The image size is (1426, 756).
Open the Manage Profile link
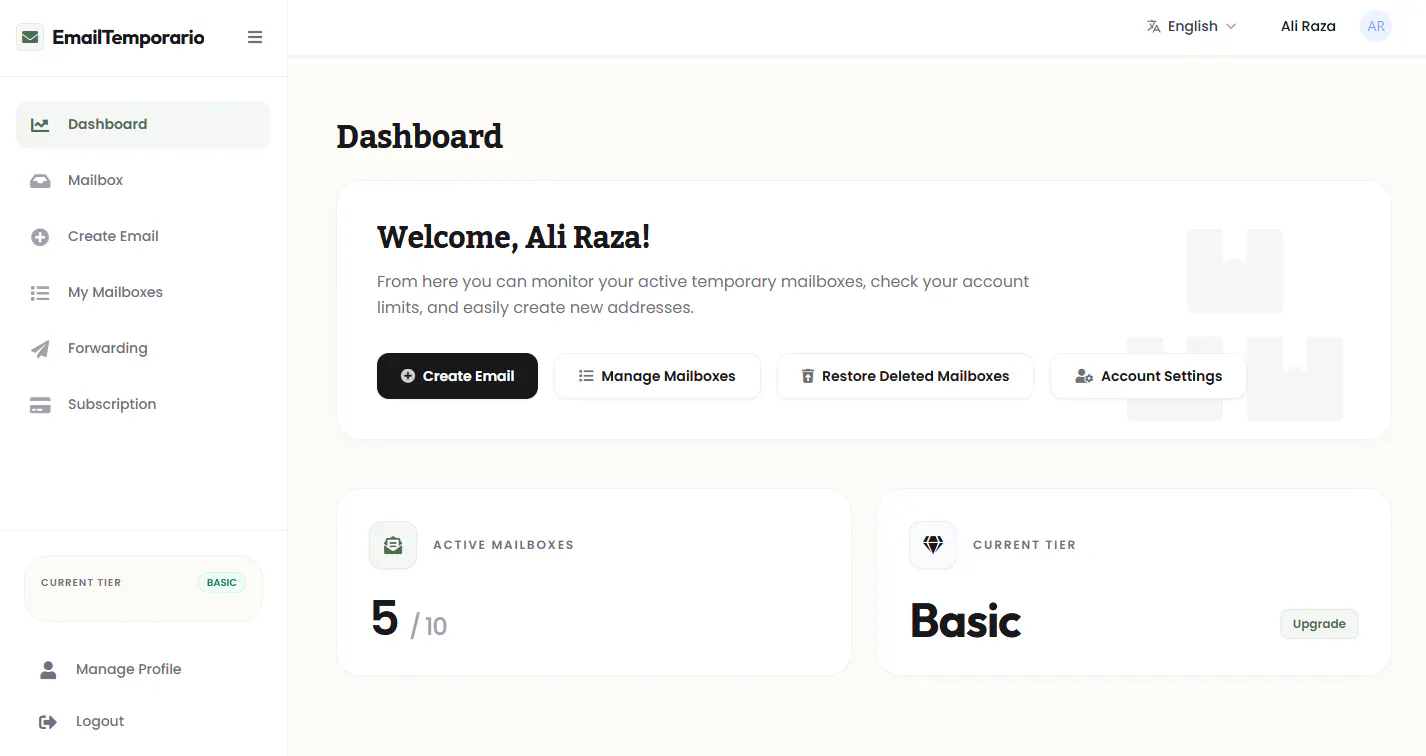click(x=143, y=670)
